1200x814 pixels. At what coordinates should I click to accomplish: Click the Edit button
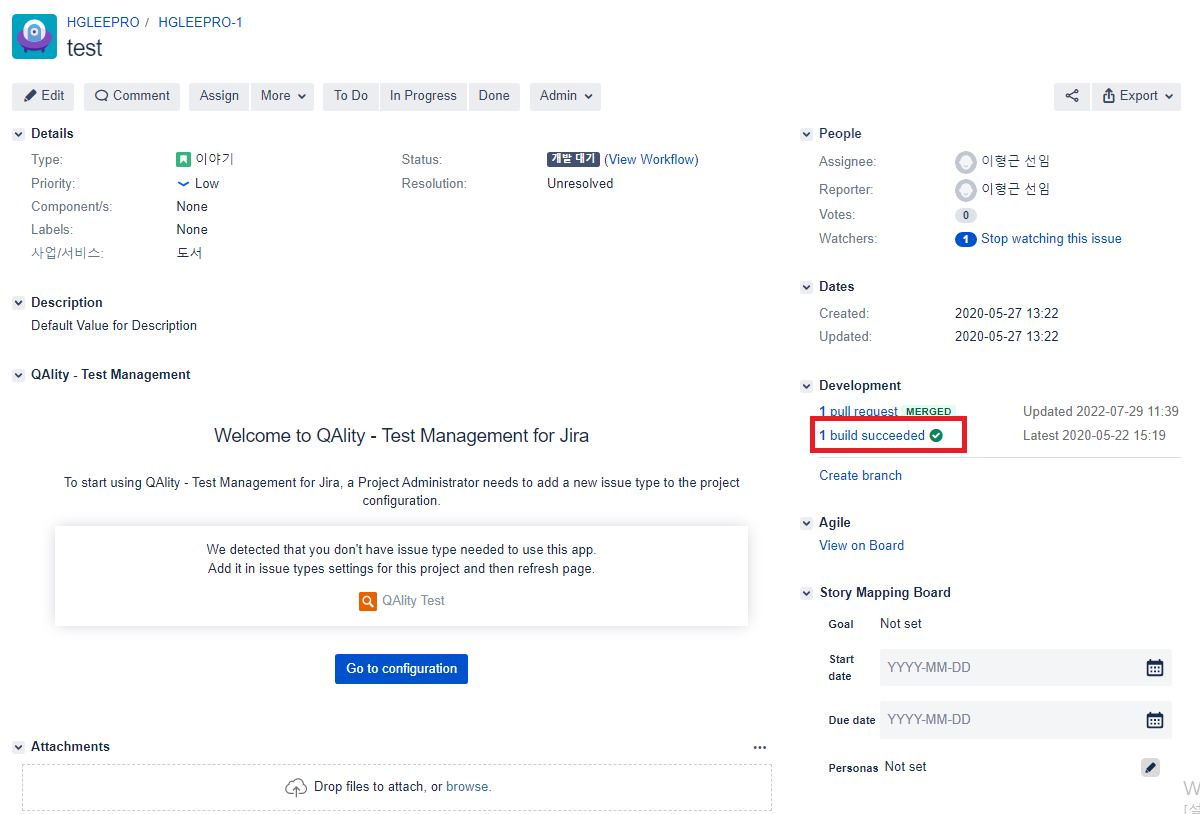tap(44, 96)
